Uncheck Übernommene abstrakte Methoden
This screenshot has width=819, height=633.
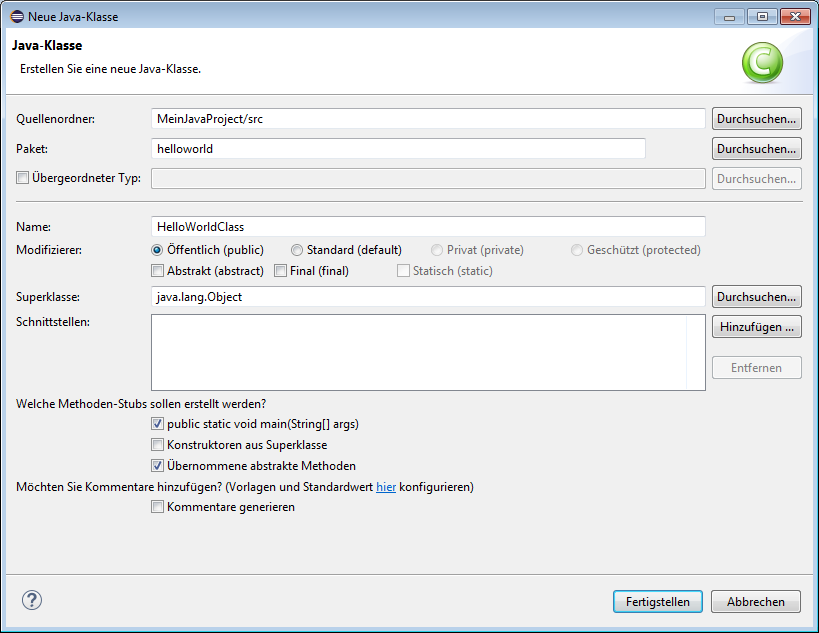157,466
